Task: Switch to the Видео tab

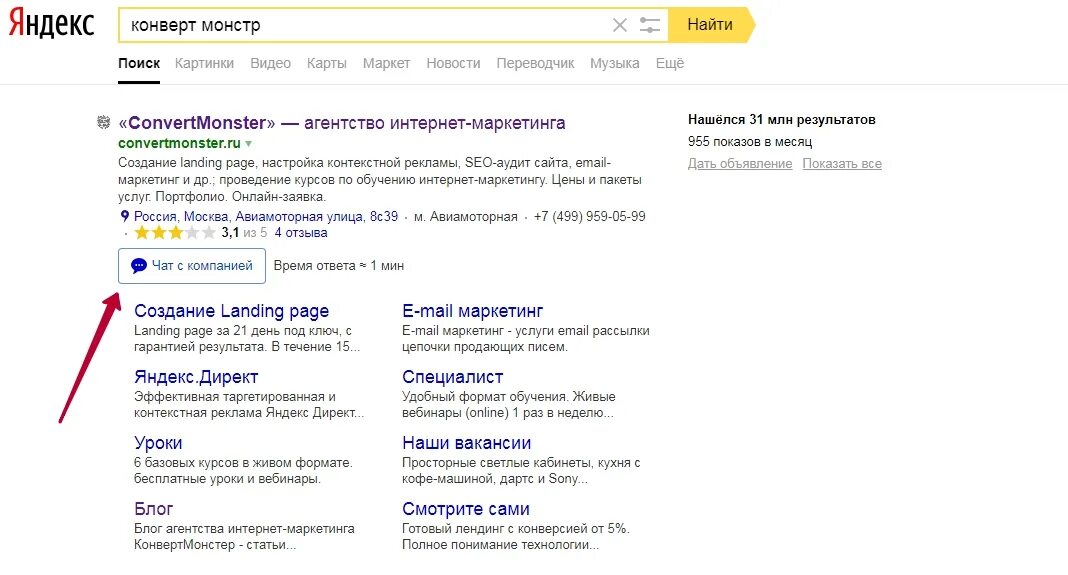Action: [x=270, y=63]
